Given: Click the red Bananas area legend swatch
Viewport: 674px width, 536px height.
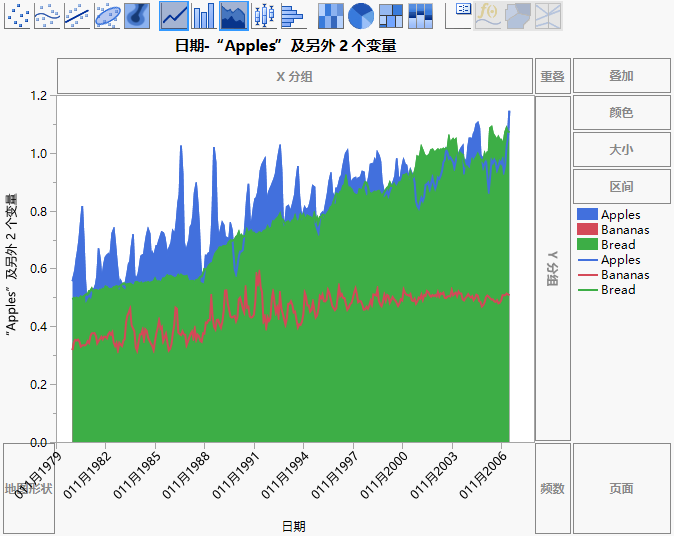Looking at the screenshot, I should [x=586, y=230].
